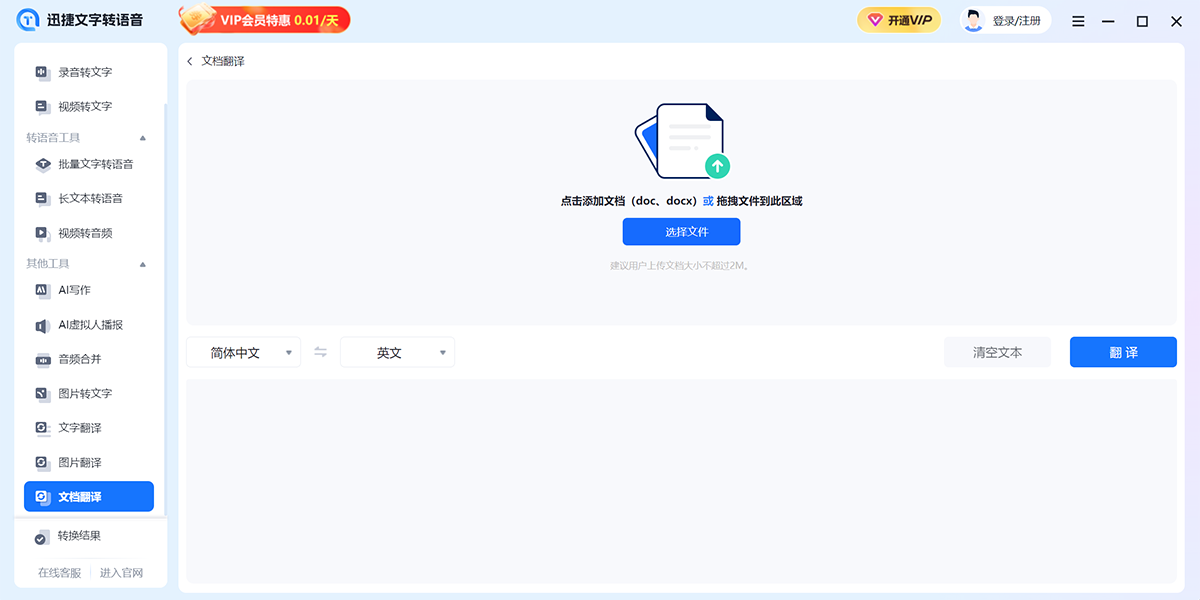Go back using the 文档翻译 back arrow
Screen dimensions: 1200x600
coord(190,61)
